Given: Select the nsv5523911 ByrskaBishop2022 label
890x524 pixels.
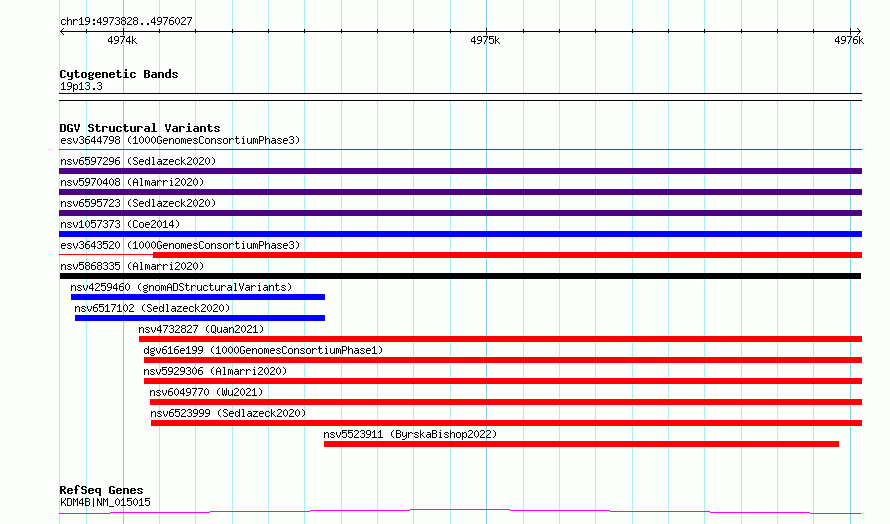Looking at the screenshot, I should (410, 434).
